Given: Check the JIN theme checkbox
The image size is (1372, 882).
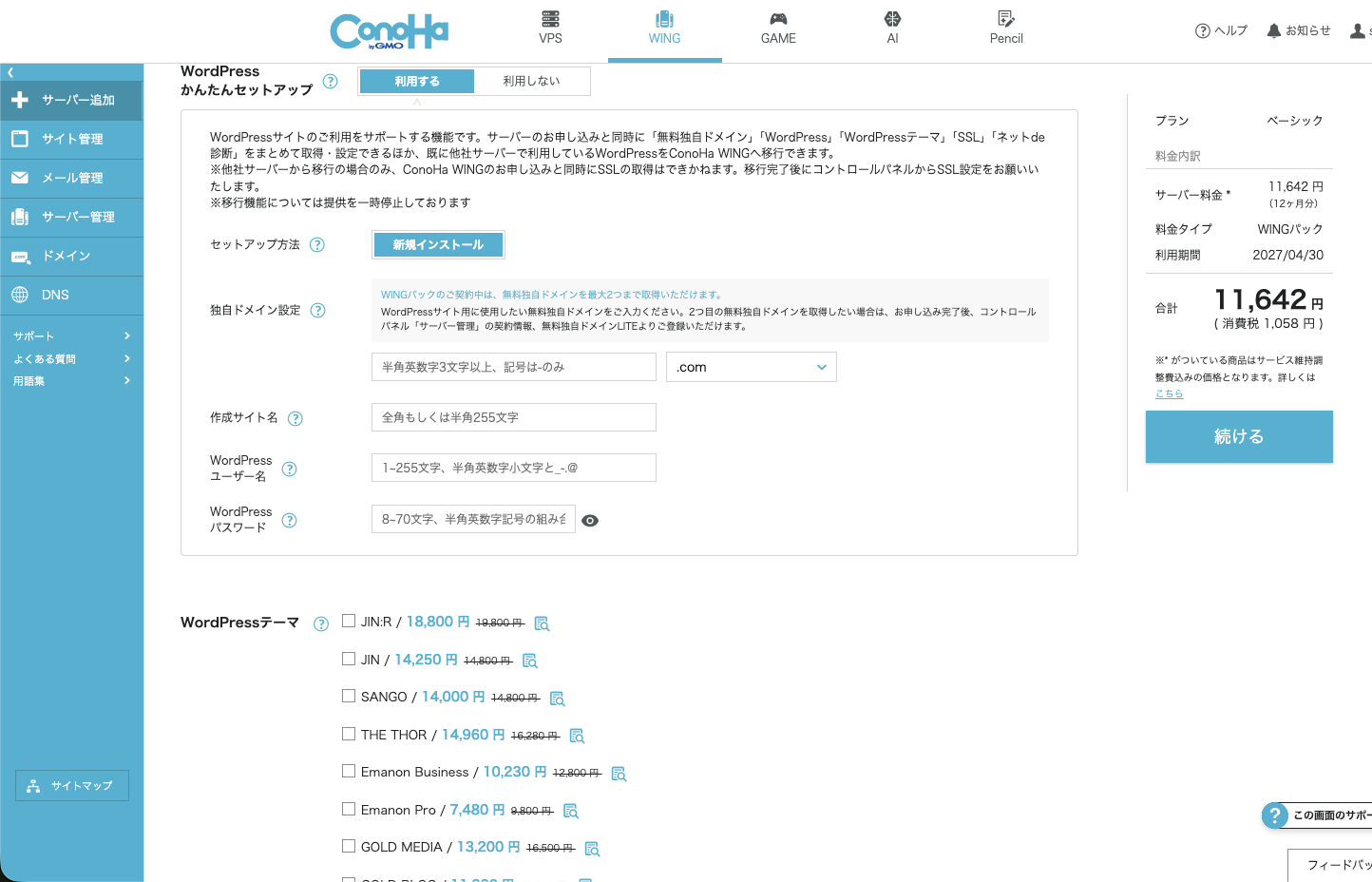Looking at the screenshot, I should click(x=349, y=659).
